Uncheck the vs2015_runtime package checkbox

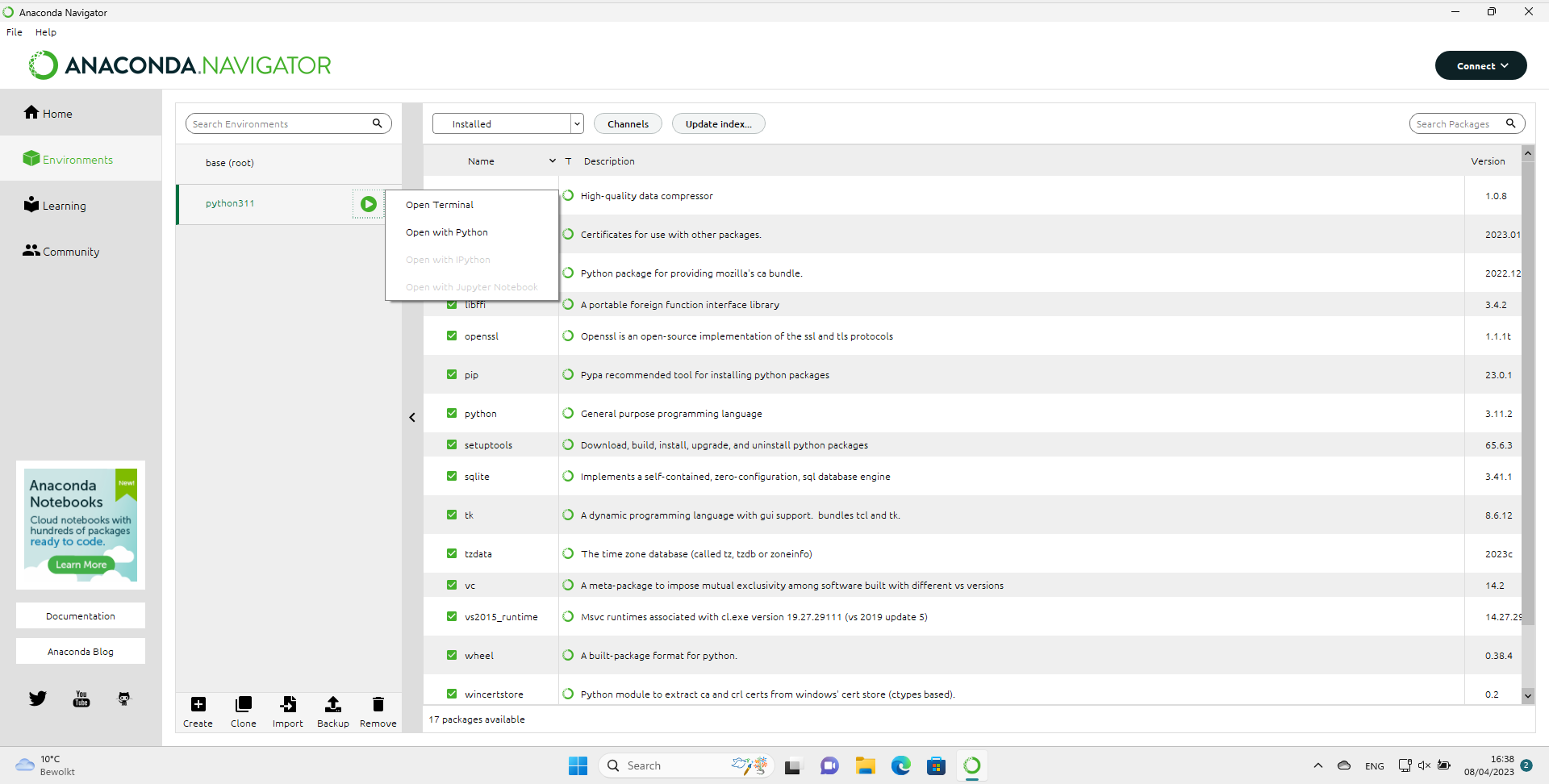coord(452,616)
